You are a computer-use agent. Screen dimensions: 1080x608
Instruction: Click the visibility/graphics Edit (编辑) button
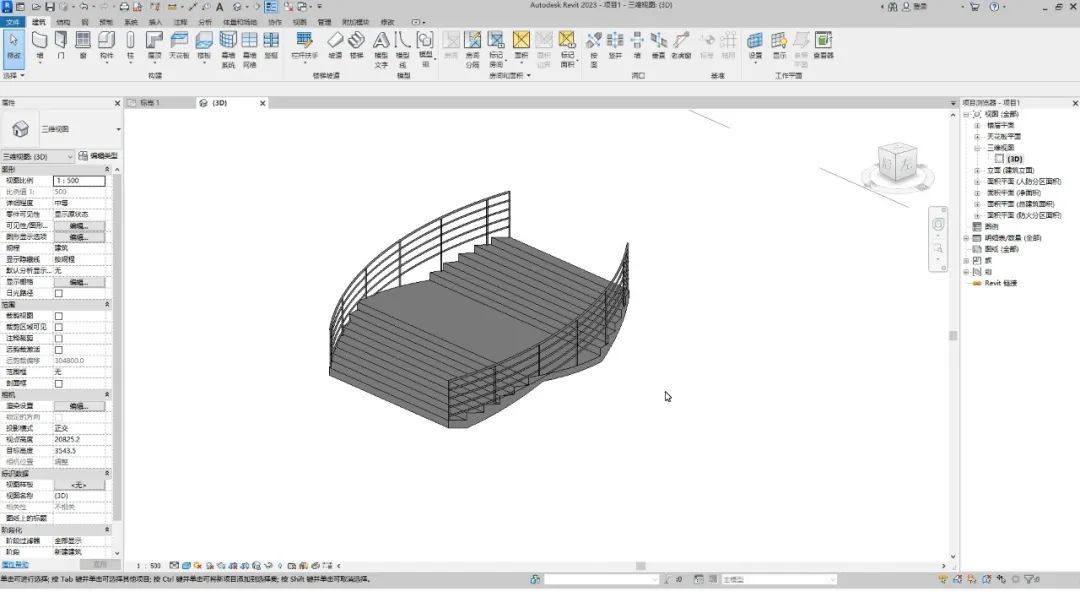(x=79, y=226)
